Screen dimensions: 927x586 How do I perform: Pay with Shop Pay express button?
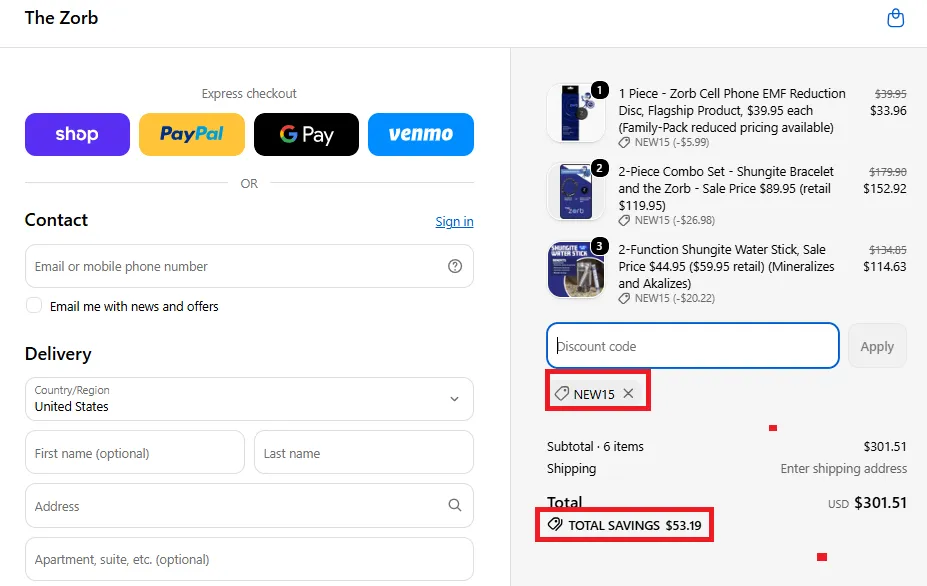(x=77, y=134)
